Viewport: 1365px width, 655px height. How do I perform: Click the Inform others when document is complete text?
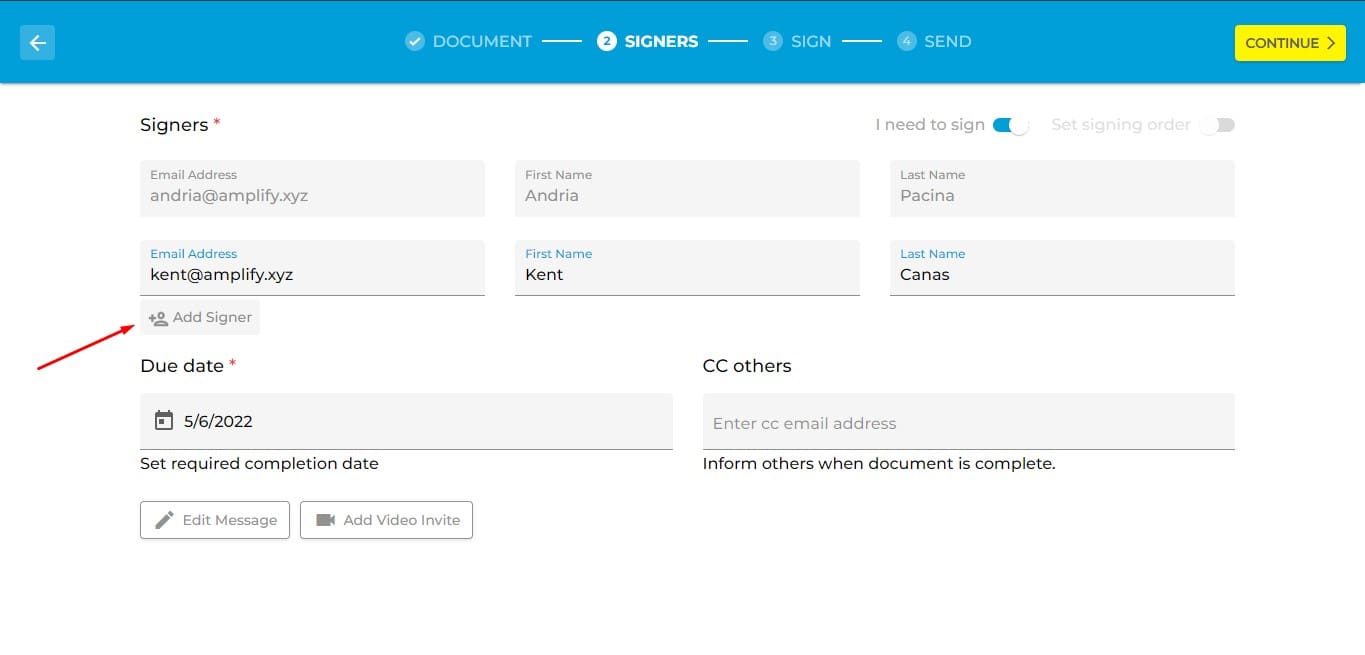[879, 464]
